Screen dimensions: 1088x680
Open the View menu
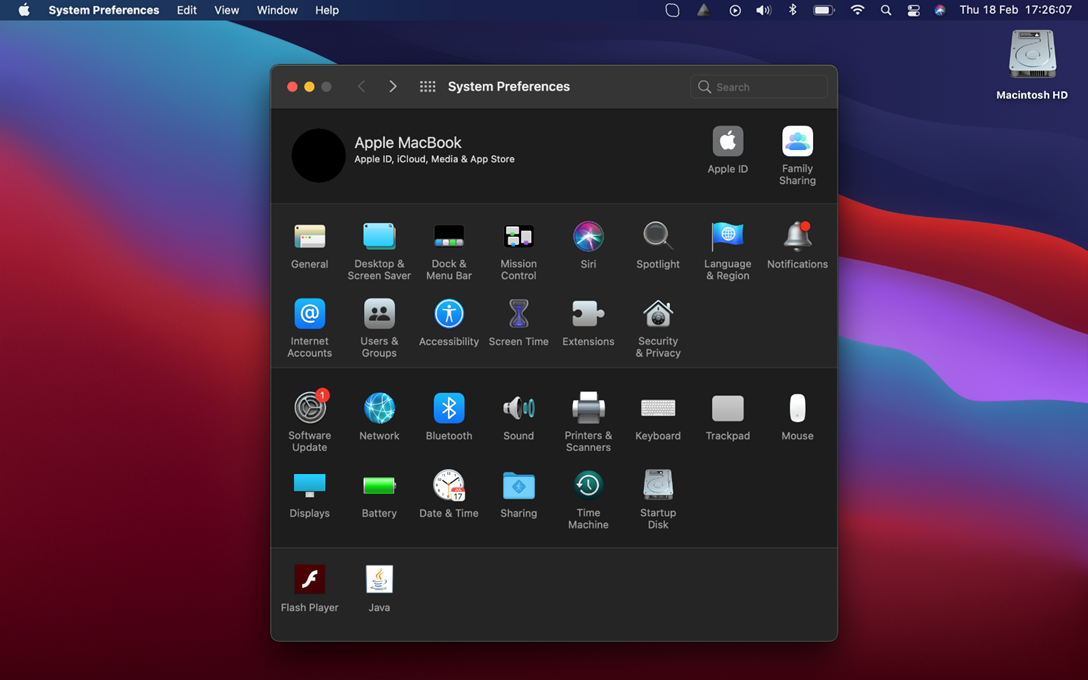click(x=227, y=10)
